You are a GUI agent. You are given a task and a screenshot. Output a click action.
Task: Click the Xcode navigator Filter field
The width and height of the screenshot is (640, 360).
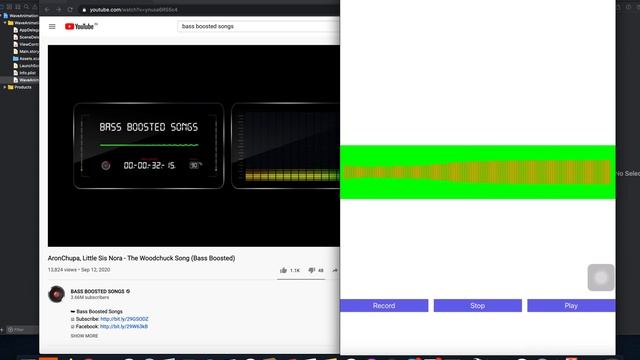23,330
